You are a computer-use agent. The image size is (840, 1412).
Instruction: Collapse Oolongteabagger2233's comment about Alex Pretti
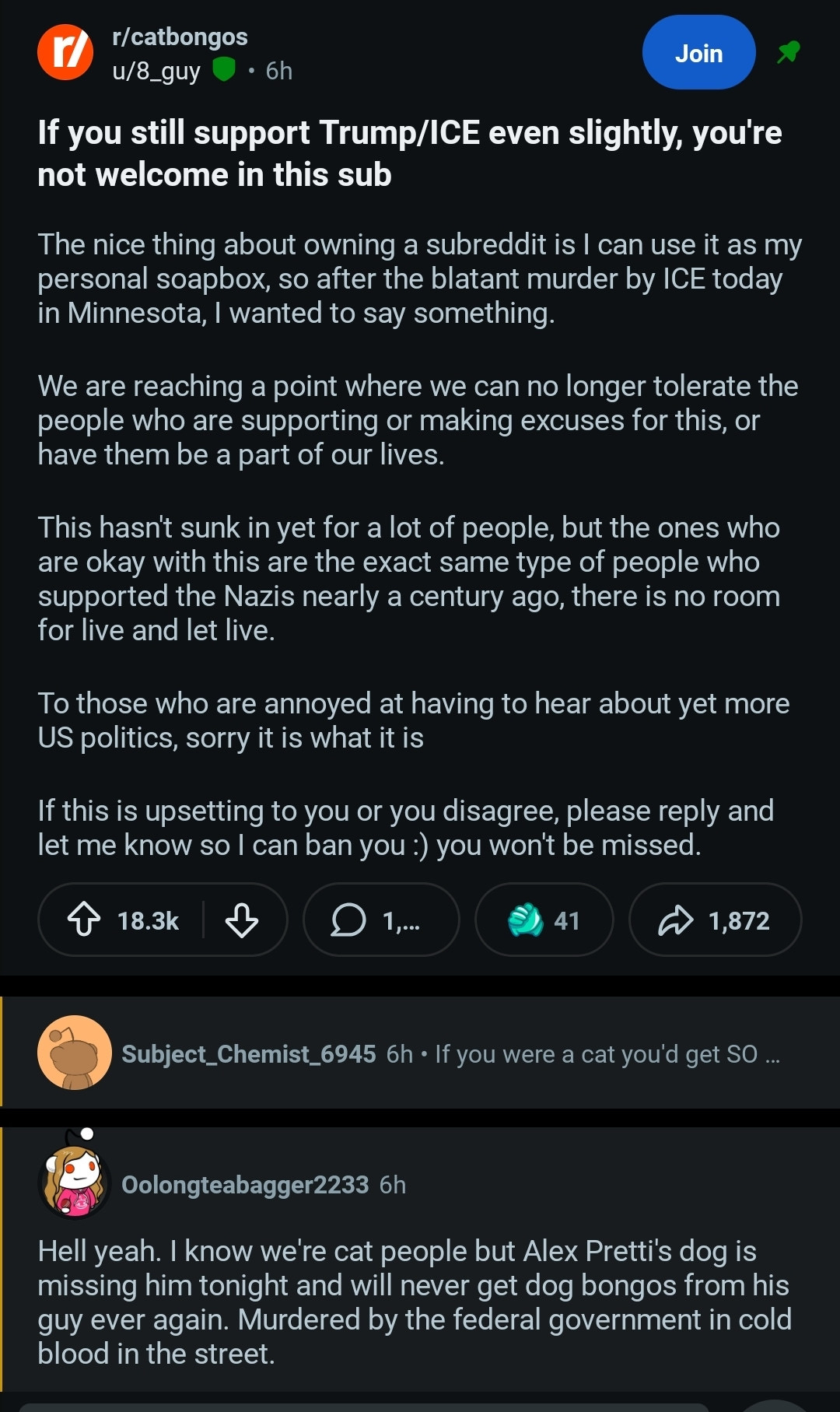(x=544, y=1185)
